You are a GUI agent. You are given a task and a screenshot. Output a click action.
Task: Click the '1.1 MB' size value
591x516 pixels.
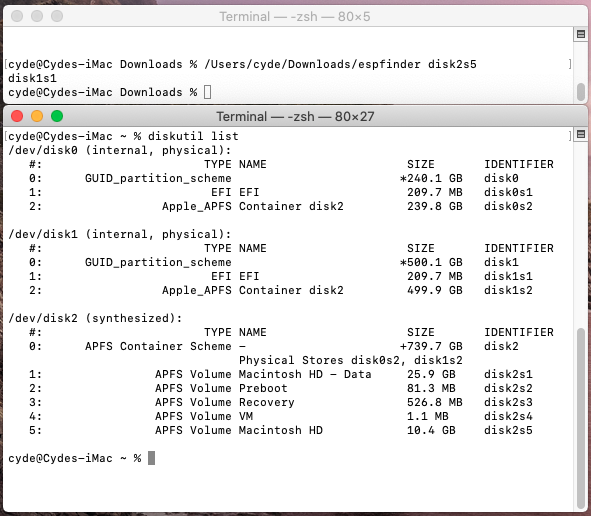[x=428, y=416]
